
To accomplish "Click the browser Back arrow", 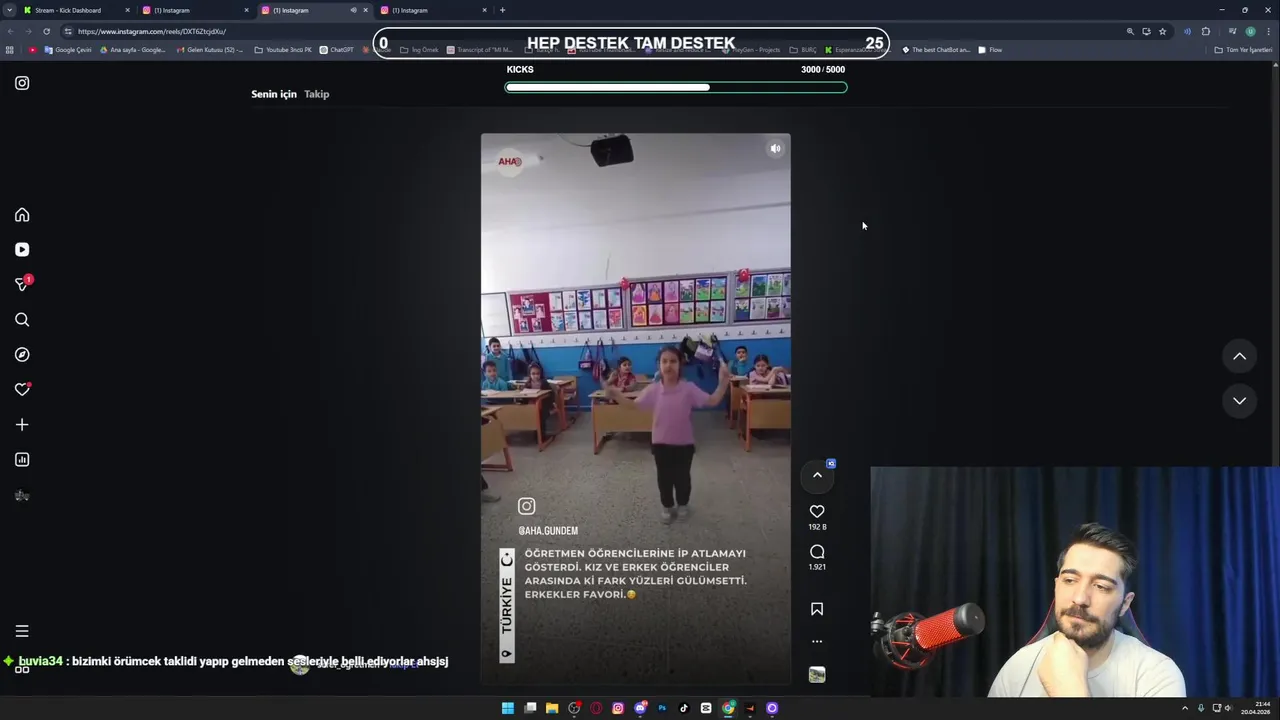I will pyautogui.click(x=11, y=31).
